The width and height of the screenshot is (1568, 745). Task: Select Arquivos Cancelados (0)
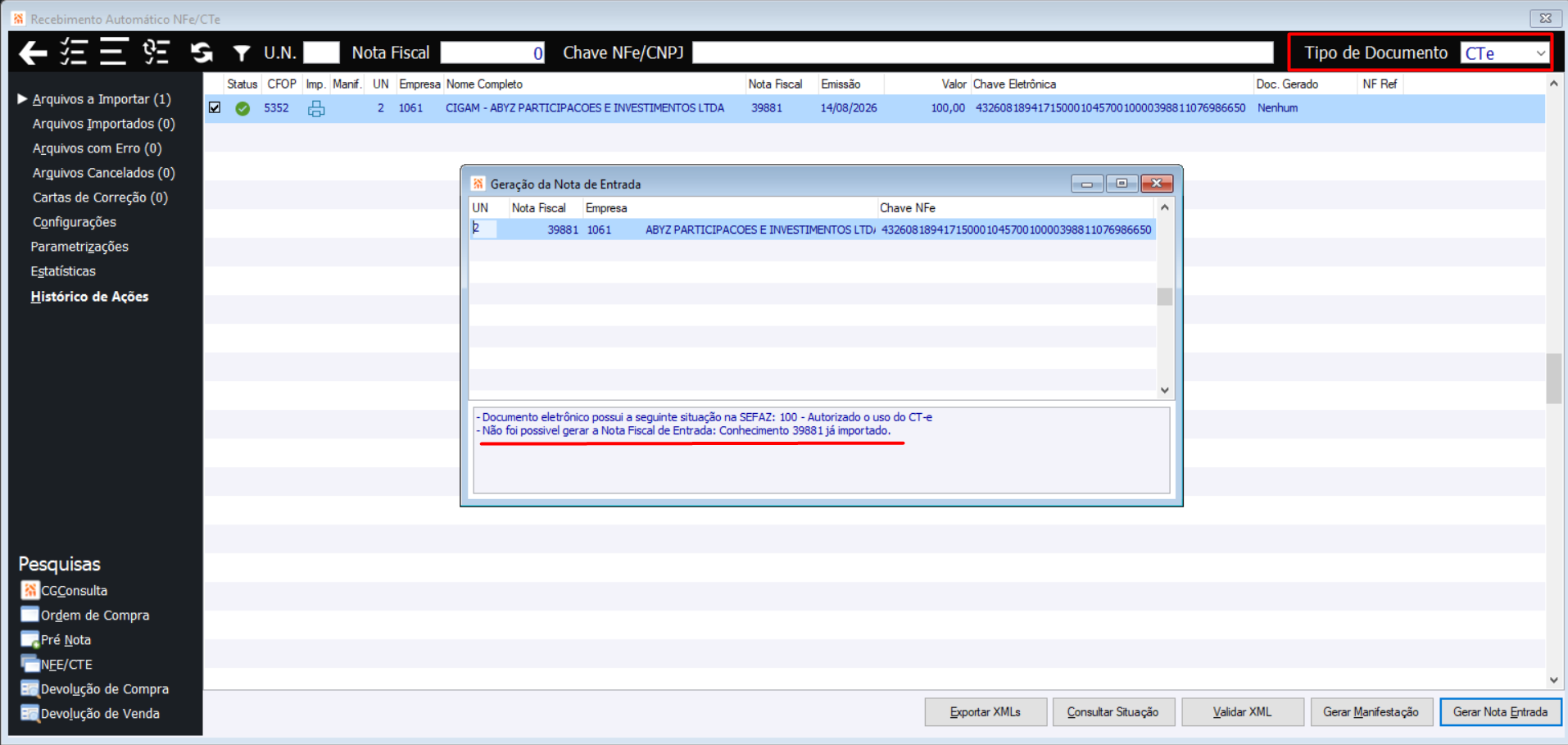(104, 173)
